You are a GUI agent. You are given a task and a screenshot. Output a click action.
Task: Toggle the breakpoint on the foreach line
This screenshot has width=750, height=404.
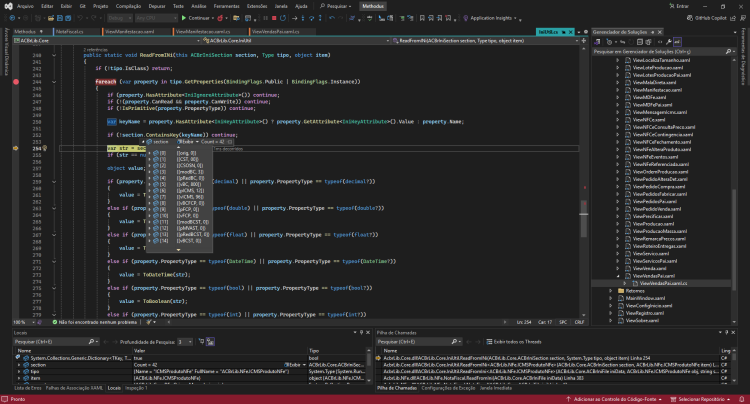coord(16,82)
